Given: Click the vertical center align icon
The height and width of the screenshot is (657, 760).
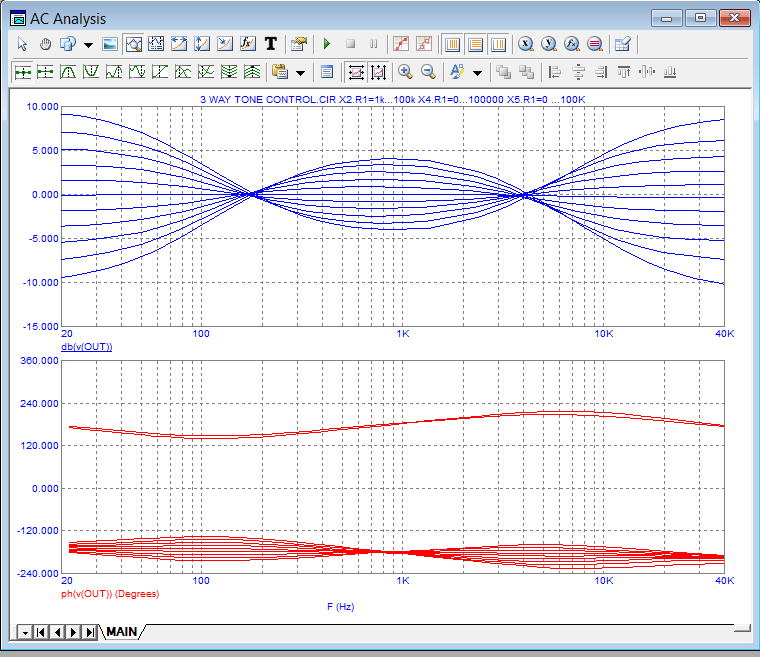Looking at the screenshot, I should click(647, 72).
